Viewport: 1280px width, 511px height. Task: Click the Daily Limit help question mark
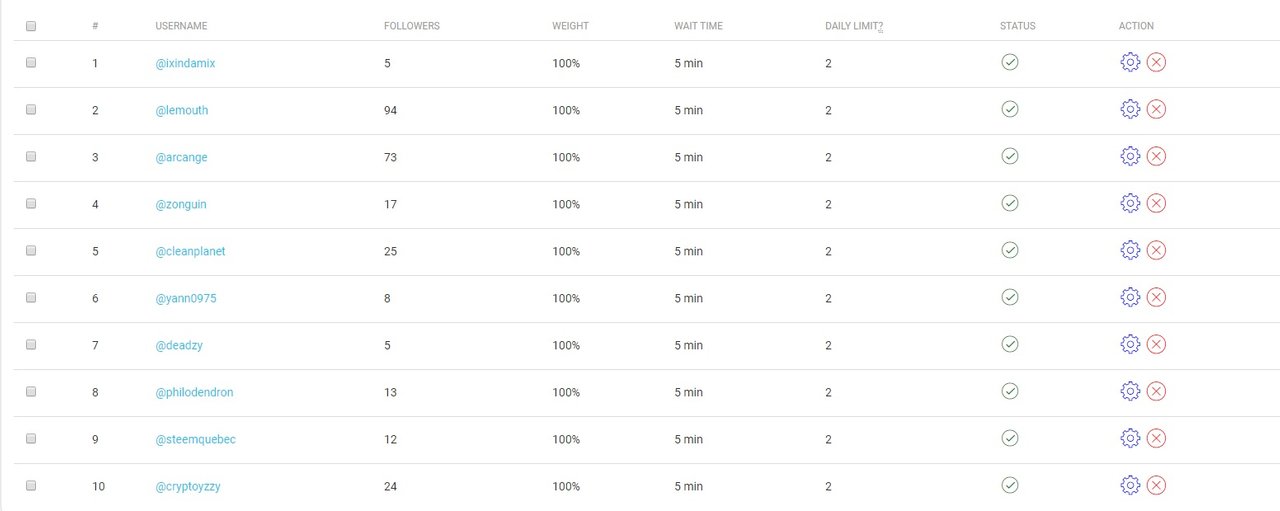(x=880, y=27)
